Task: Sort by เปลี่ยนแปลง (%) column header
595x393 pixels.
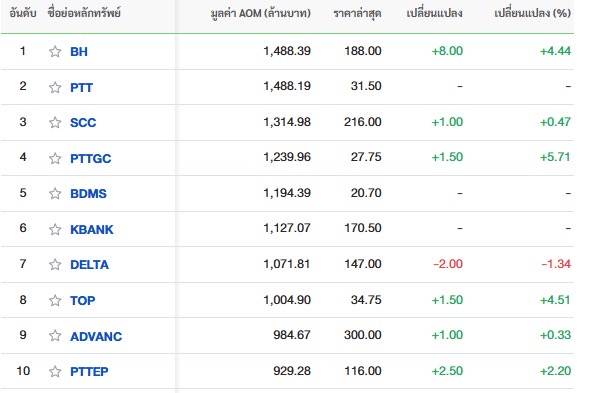Action: [x=532, y=13]
